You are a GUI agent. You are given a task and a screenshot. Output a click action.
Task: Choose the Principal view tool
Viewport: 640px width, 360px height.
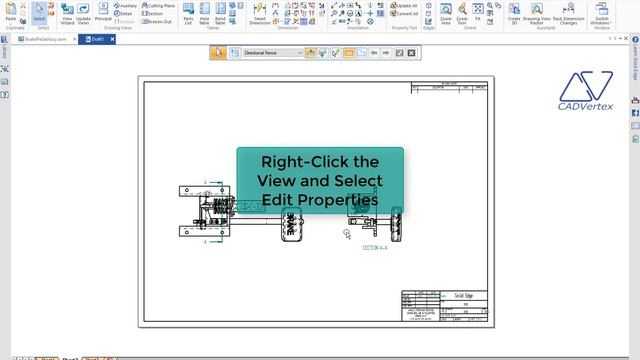click(x=103, y=12)
